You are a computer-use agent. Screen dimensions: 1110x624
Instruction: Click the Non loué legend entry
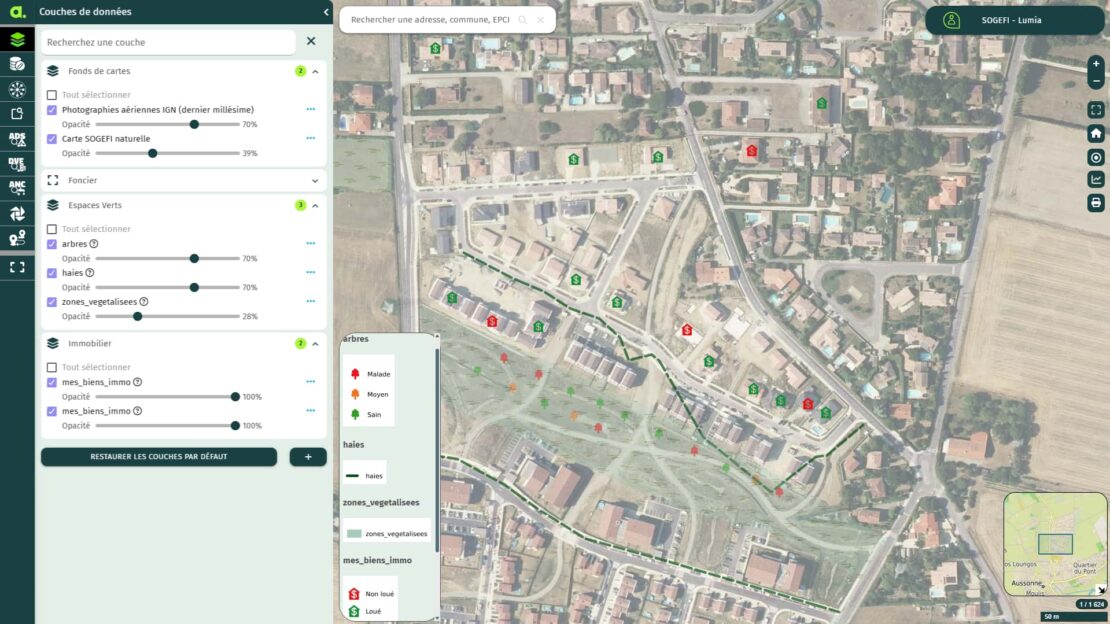(371, 594)
